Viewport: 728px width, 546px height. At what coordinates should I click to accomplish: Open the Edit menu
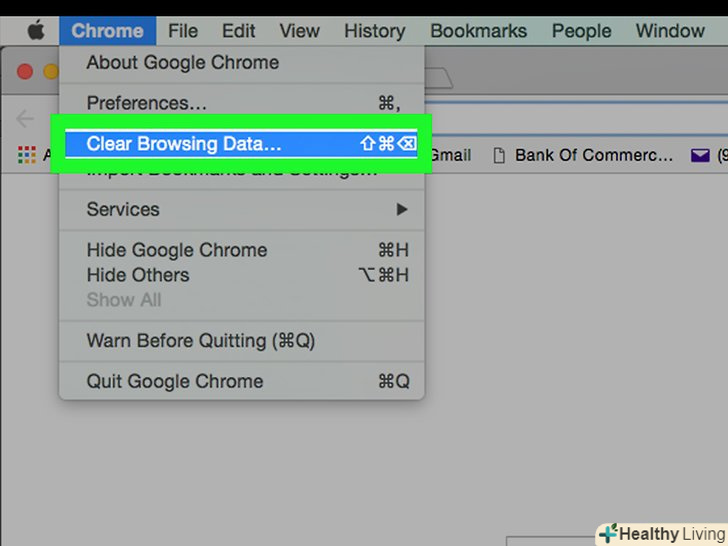coord(239,31)
